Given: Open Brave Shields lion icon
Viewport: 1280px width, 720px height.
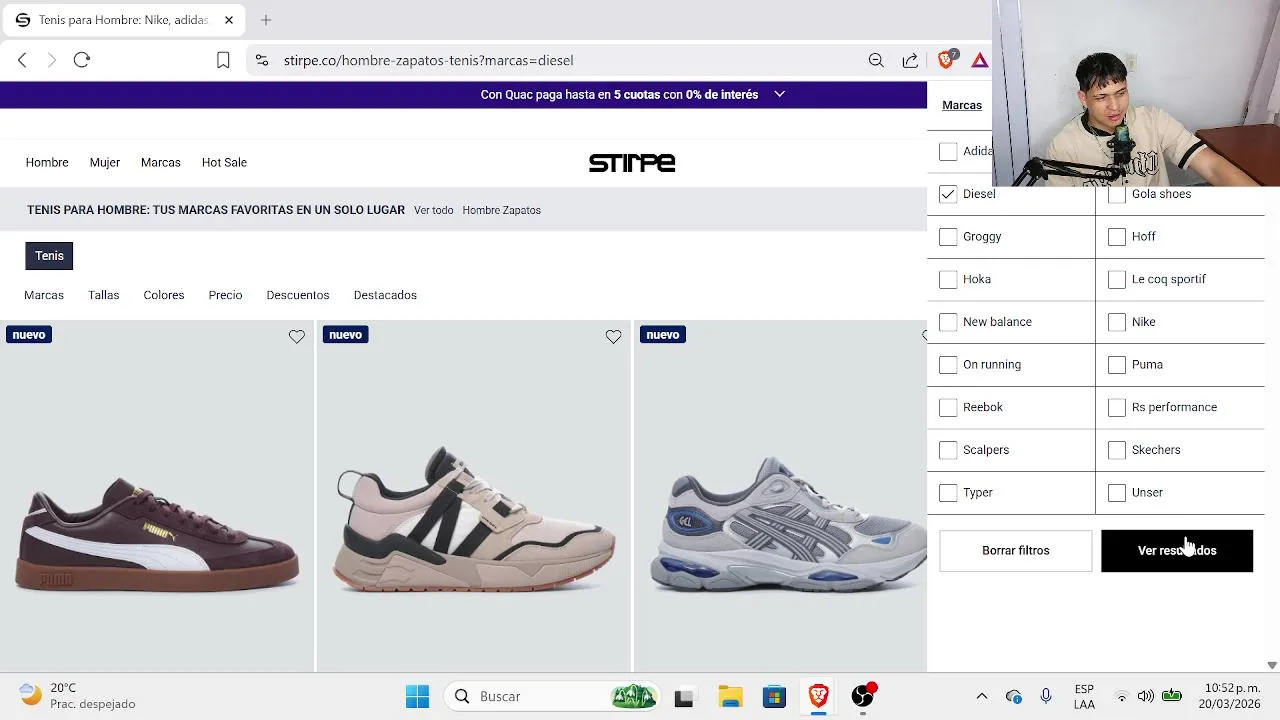Looking at the screenshot, I should 946,60.
